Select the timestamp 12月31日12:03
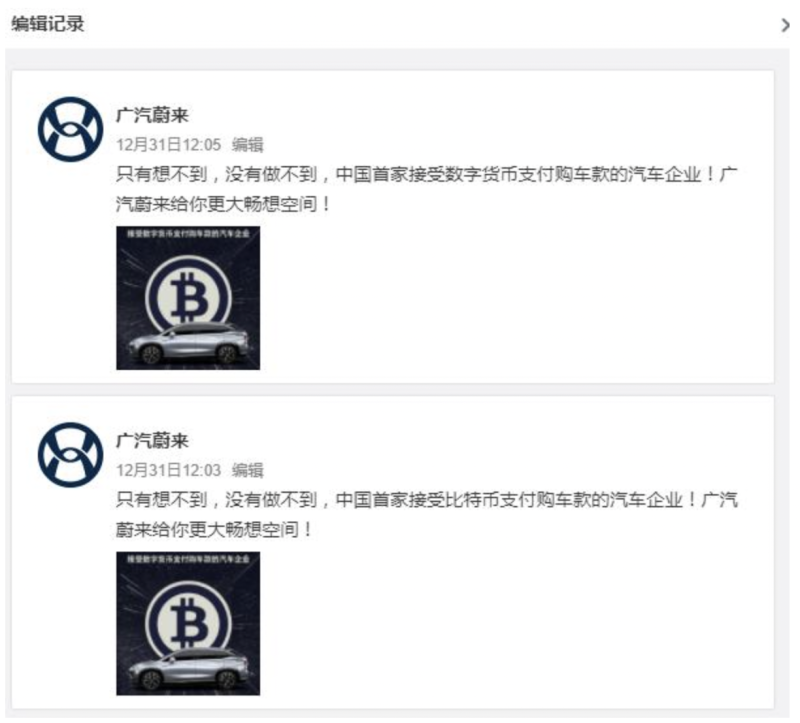This screenshot has width=800, height=723. coord(168,470)
